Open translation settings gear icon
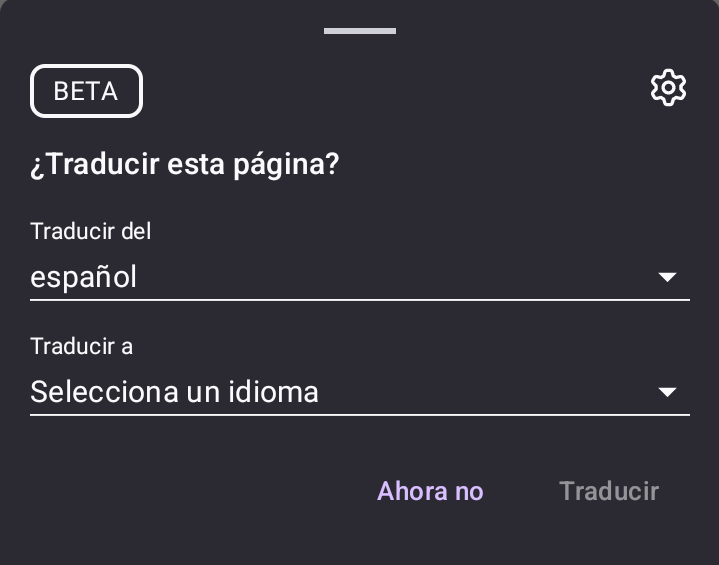Screen dimensions: 719x565 (668, 88)
